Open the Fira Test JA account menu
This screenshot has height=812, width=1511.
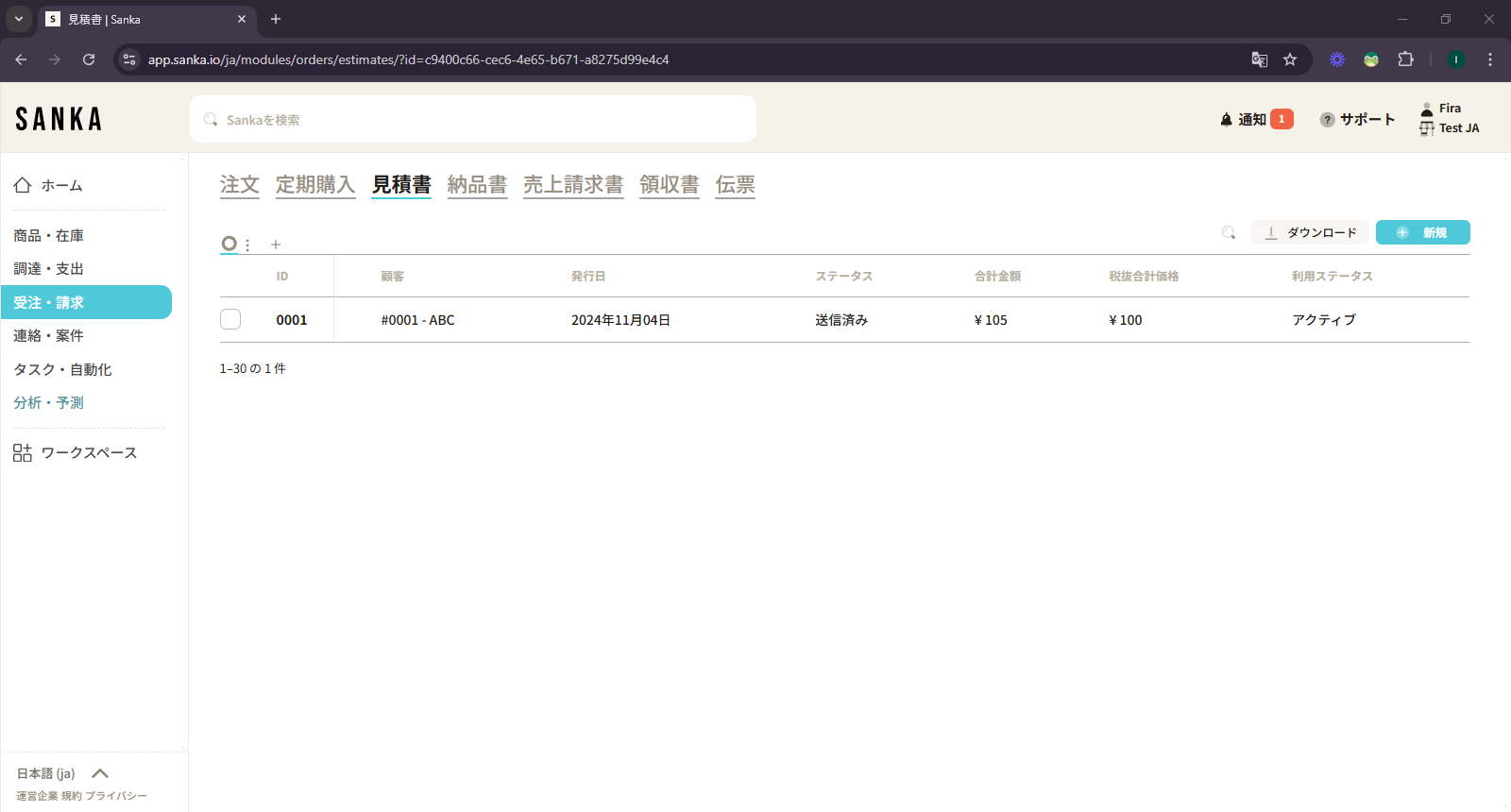point(1450,119)
